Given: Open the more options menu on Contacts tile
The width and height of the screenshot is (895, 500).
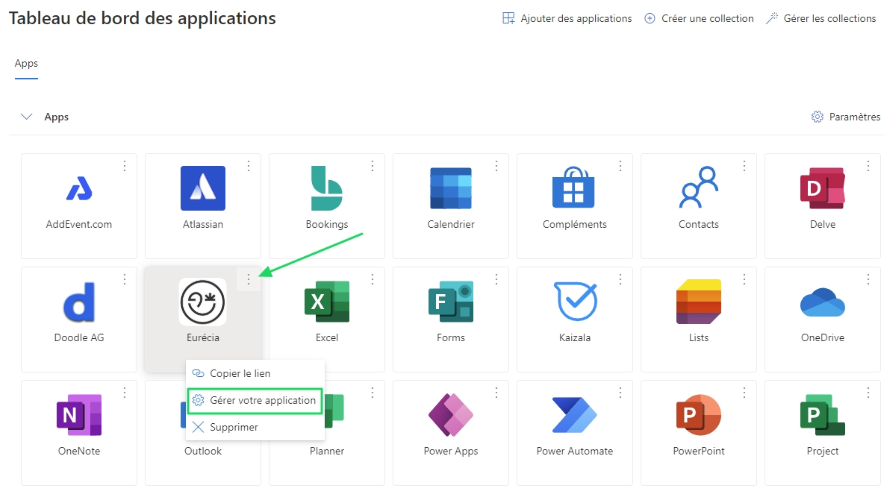Looking at the screenshot, I should click(744, 166).
